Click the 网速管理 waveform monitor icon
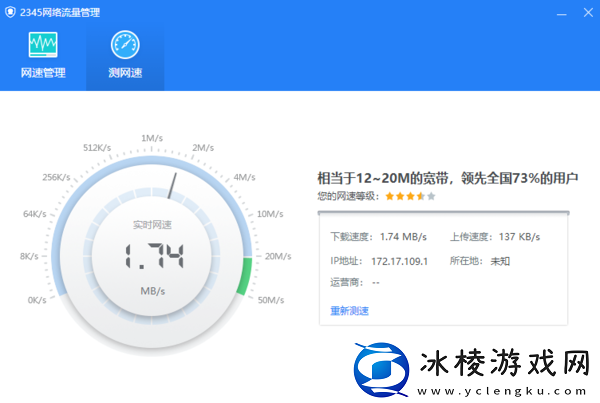Image resolution: width=600 pixels, height=403 pixels. (43, 44)
